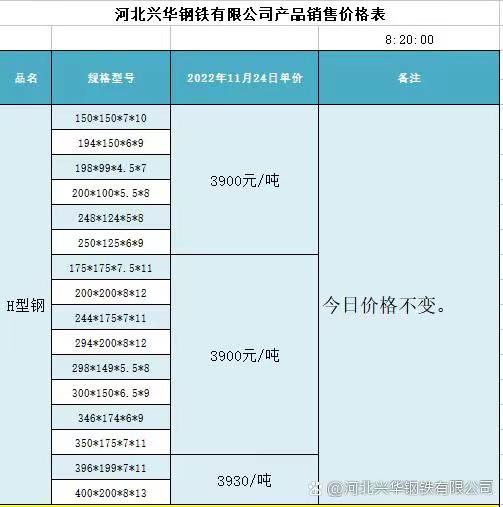Viewport: 503px width, 507px height.
Task: Click the watermark logo icon beside @河北兴华钢铁有限公司
Action: coord(314,488)
